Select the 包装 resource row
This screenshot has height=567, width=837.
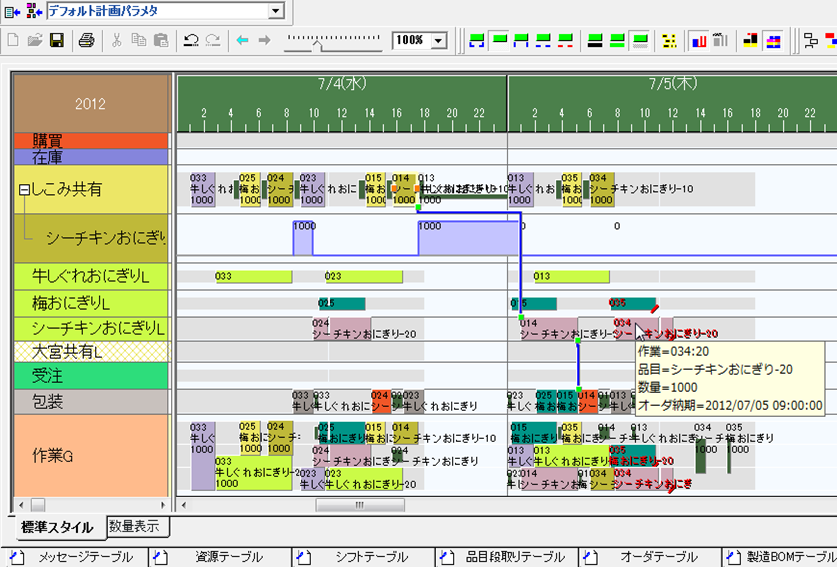click(x=91, y=402)
